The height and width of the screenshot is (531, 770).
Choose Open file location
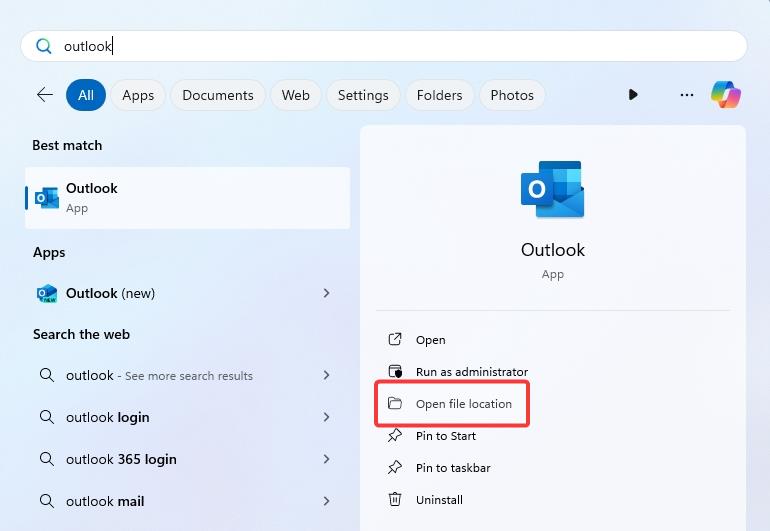click(x=463, y=404)
